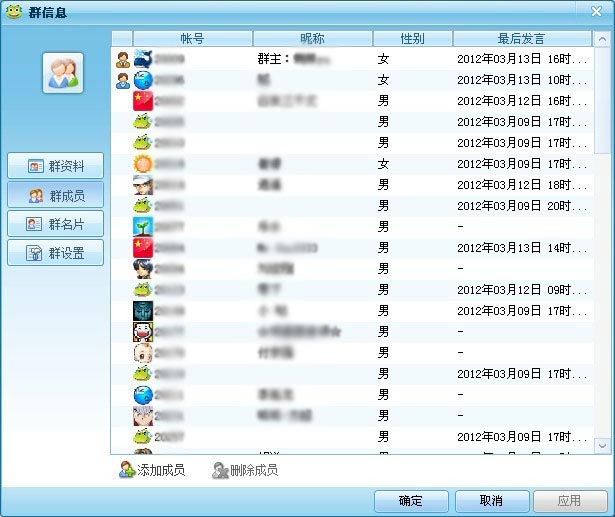Sort members by the 最后发言 column header

tap(520, 38)
